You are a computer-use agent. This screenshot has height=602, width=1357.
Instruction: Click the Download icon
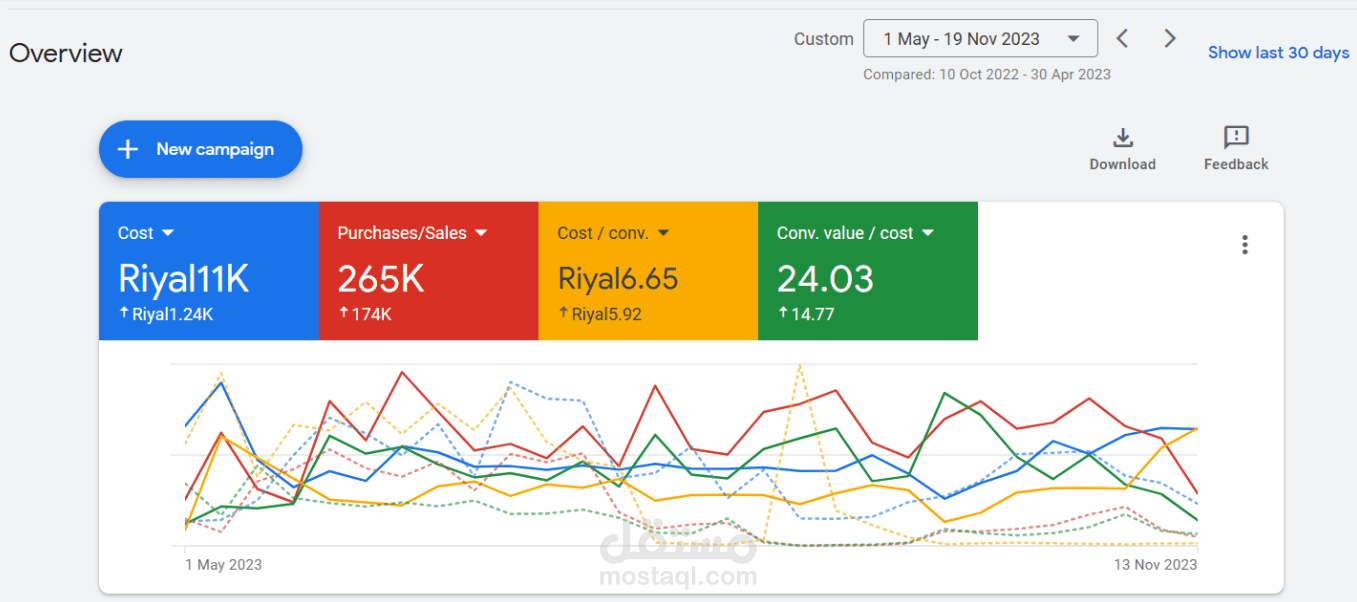[x=1122, y=137]
